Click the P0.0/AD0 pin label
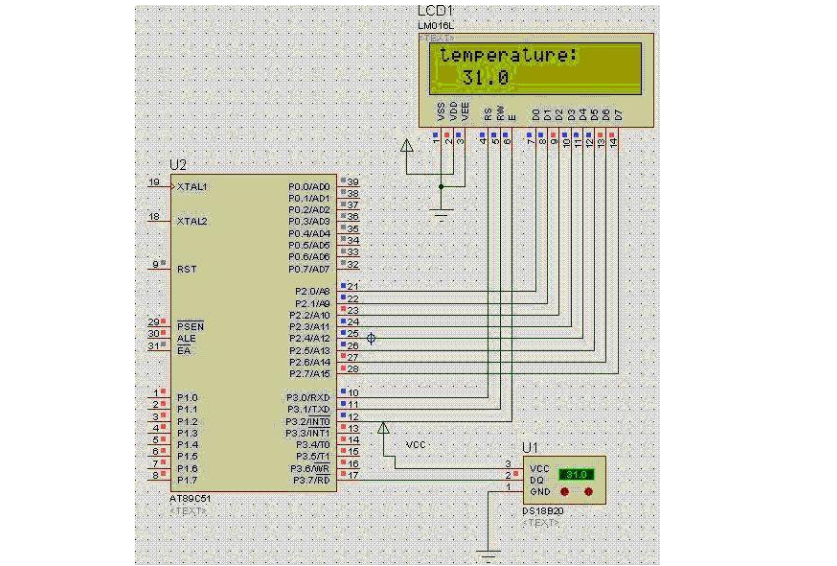The height and width of the screenshot is (566, 837). pyautogui.click(x=309, y=187)
